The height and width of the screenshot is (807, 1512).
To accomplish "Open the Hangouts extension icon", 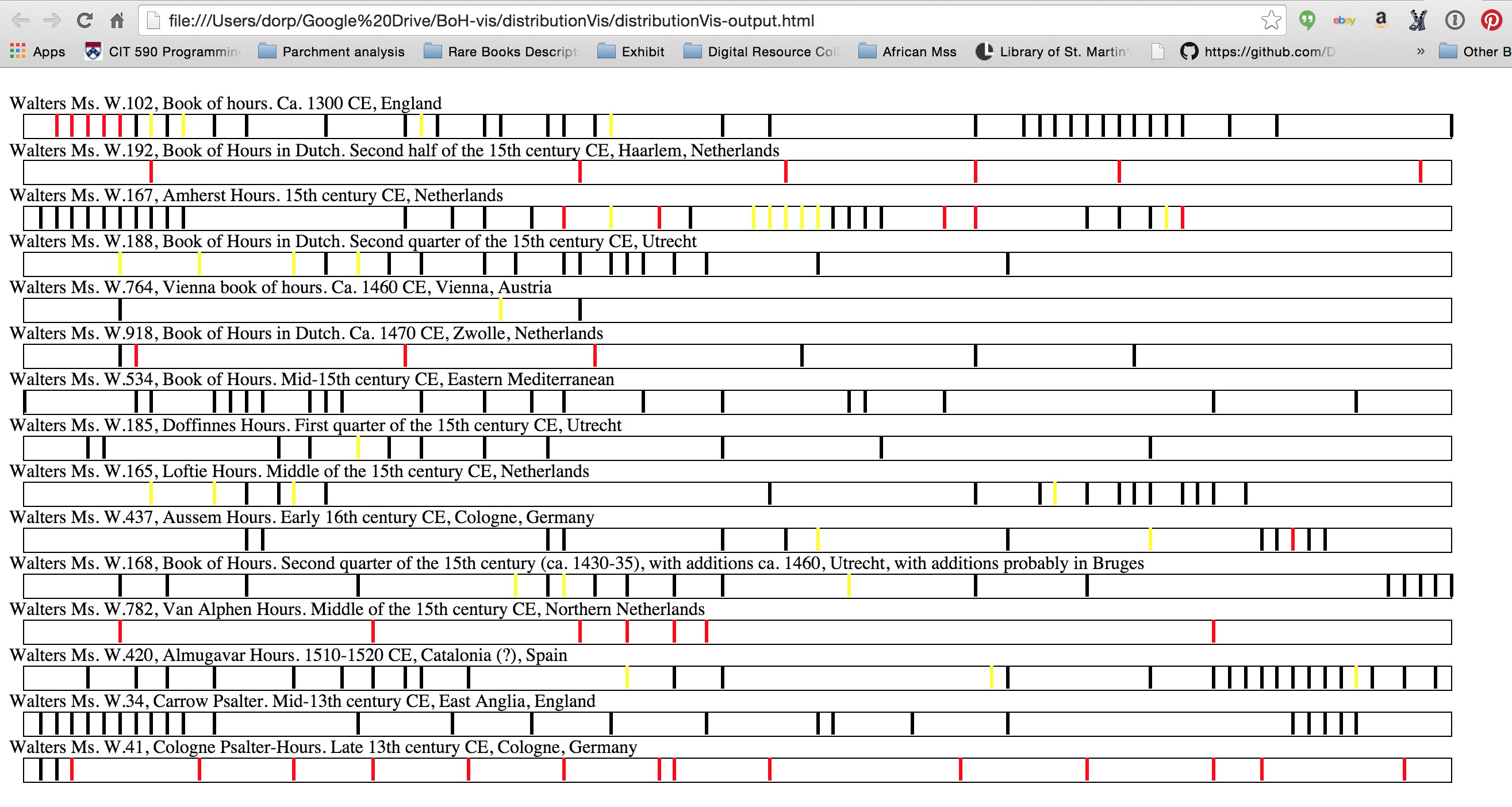I will coord(1307,21).
